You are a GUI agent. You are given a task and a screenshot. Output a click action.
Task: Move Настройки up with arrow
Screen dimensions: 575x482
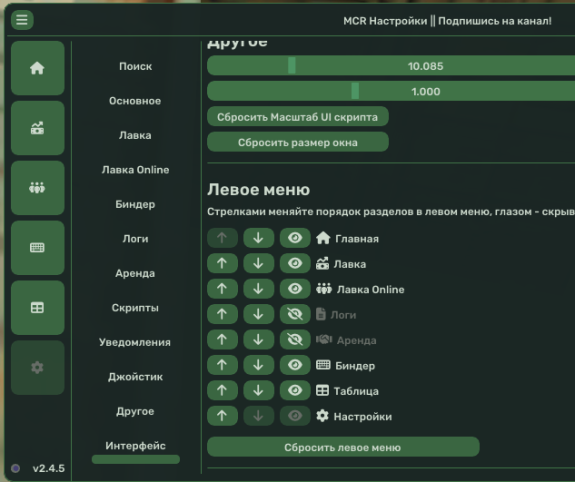tap(222, 416)
